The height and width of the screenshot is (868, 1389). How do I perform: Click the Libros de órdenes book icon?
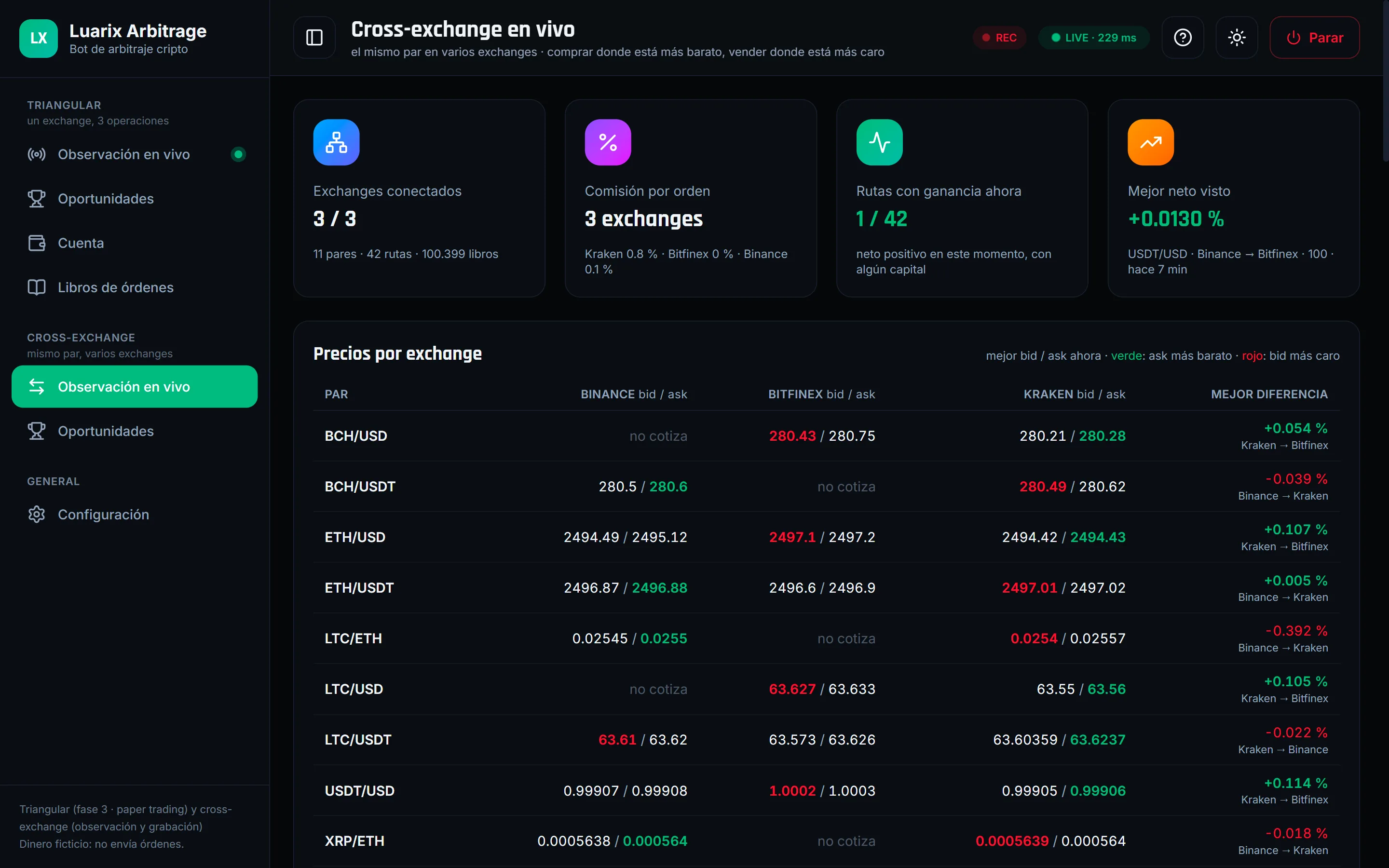(x=37, y=287)
